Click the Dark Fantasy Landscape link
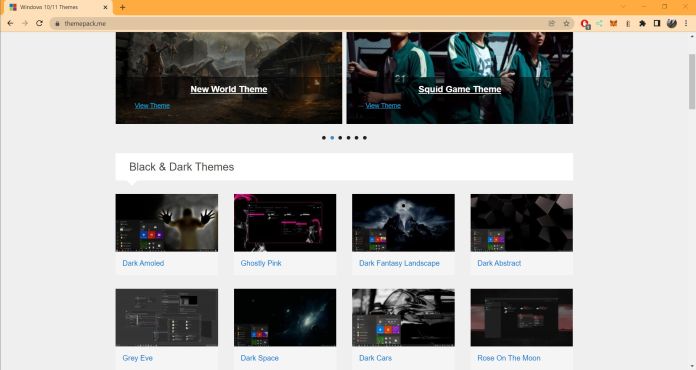696x370 pixels. [x=399, y=263]
